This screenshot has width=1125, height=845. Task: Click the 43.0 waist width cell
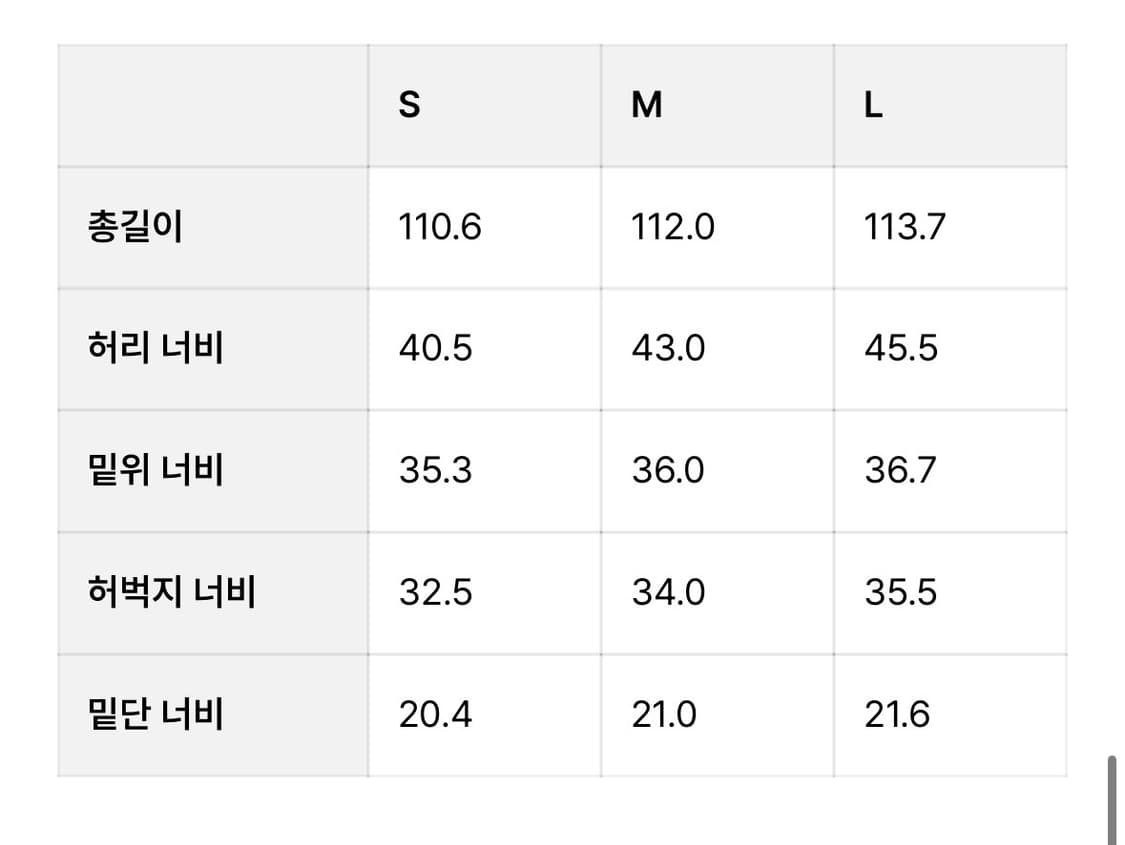(x=668, y=349)
